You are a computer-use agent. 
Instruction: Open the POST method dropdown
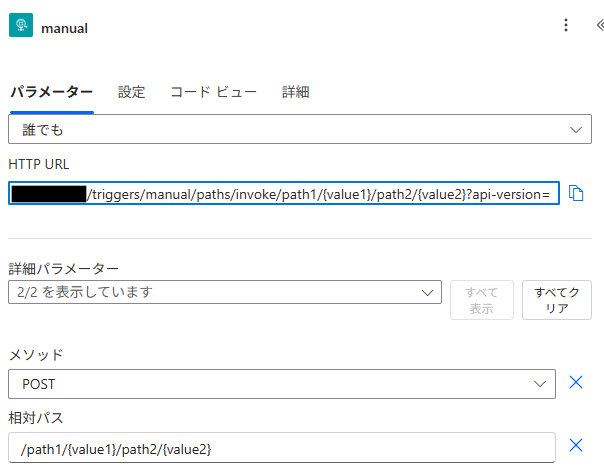[282, 383]
